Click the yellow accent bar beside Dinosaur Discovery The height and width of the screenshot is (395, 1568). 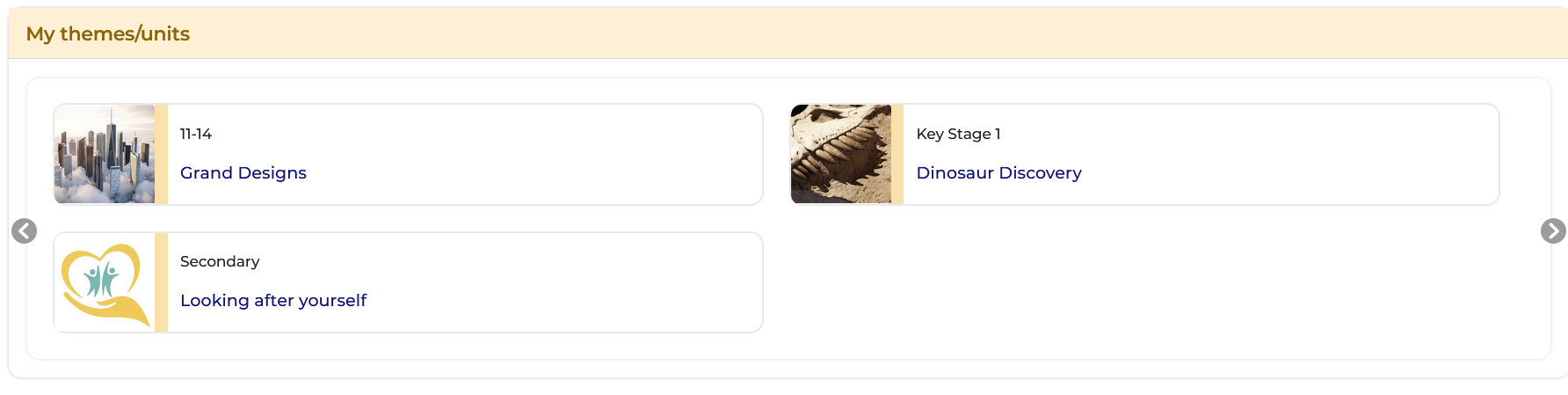tap(897, 154)
